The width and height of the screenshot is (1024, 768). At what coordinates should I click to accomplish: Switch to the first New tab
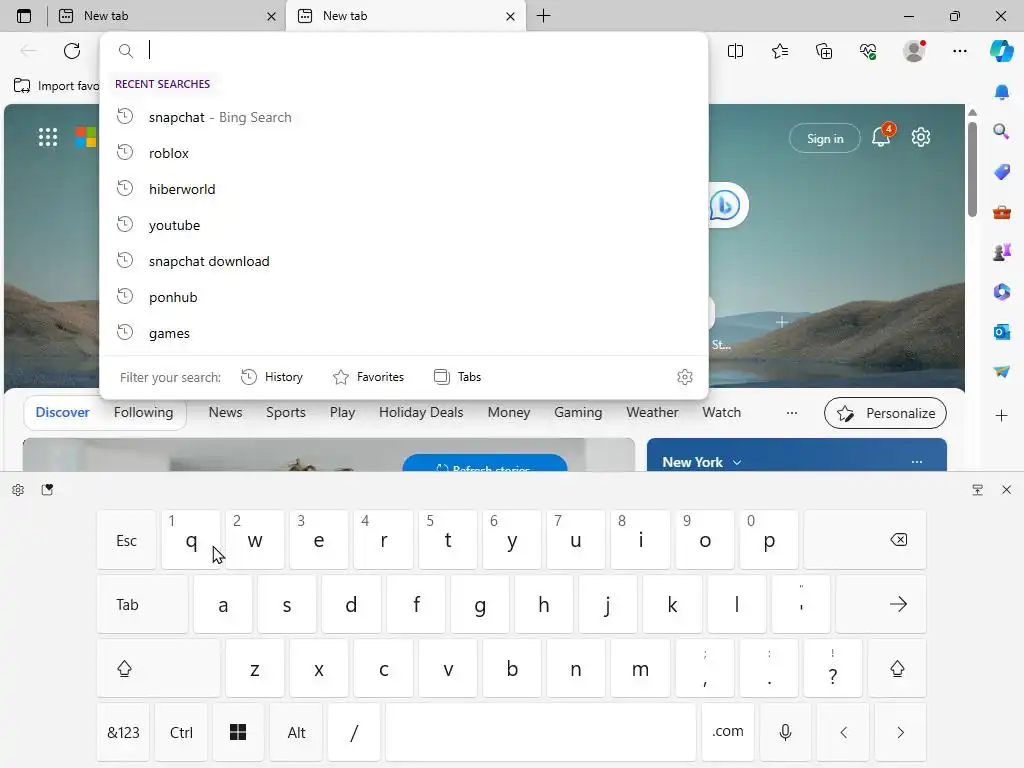click(x=165, y=16)
